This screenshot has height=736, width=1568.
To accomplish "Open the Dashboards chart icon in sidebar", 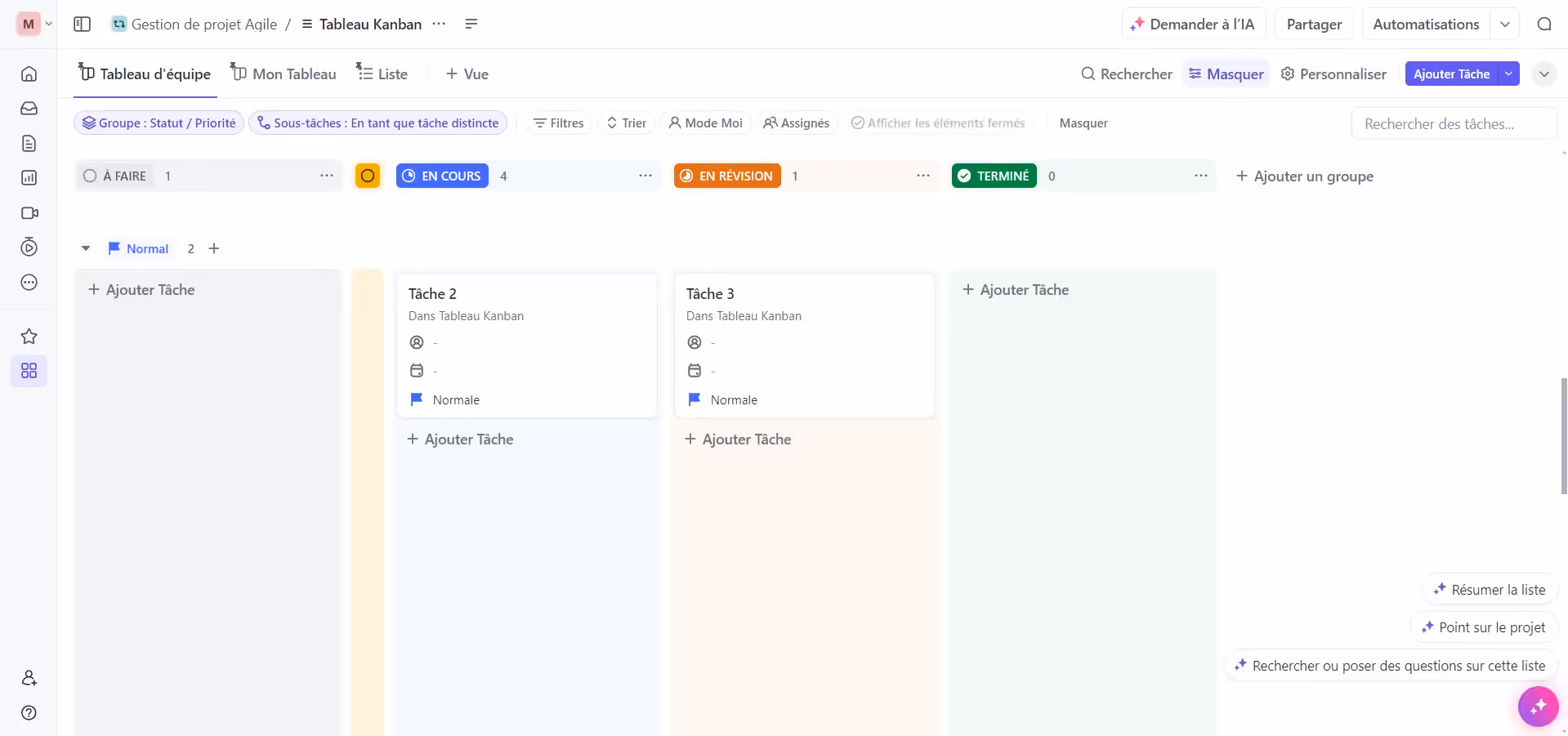I will [x=29, y=178].
